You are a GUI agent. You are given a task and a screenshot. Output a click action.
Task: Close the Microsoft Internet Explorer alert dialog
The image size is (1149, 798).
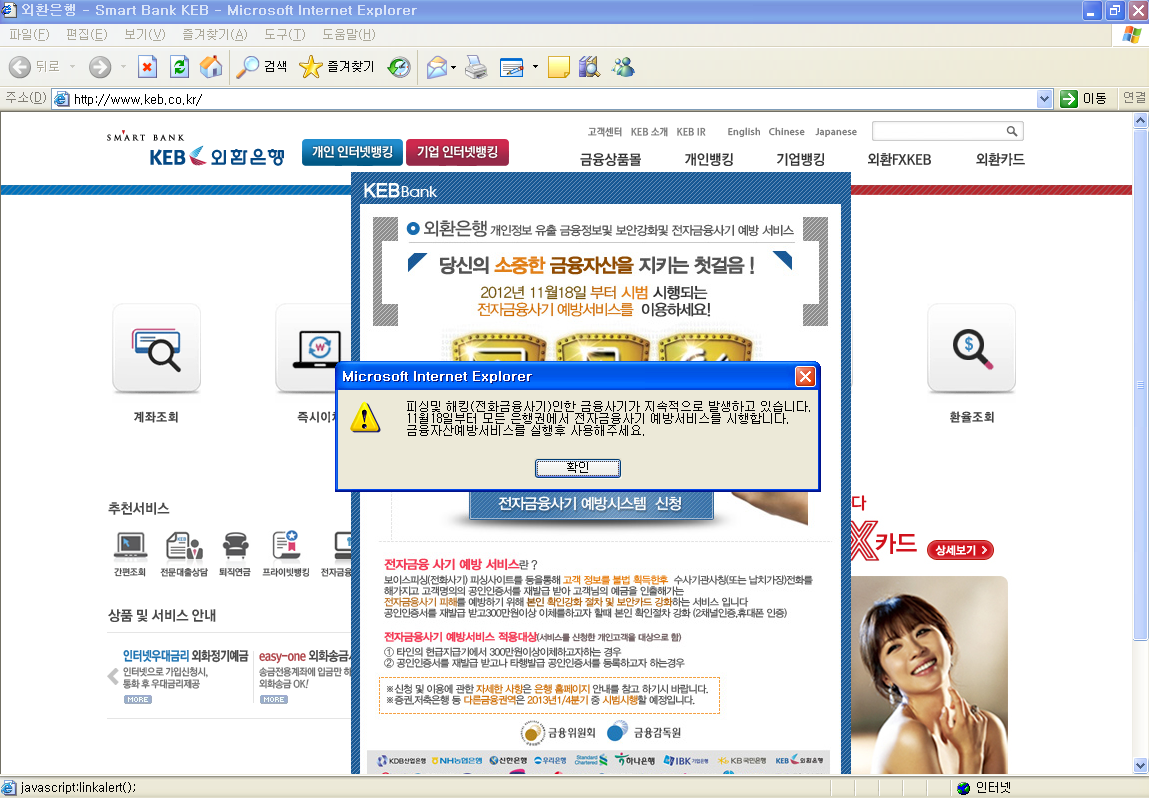coord(805,377)
